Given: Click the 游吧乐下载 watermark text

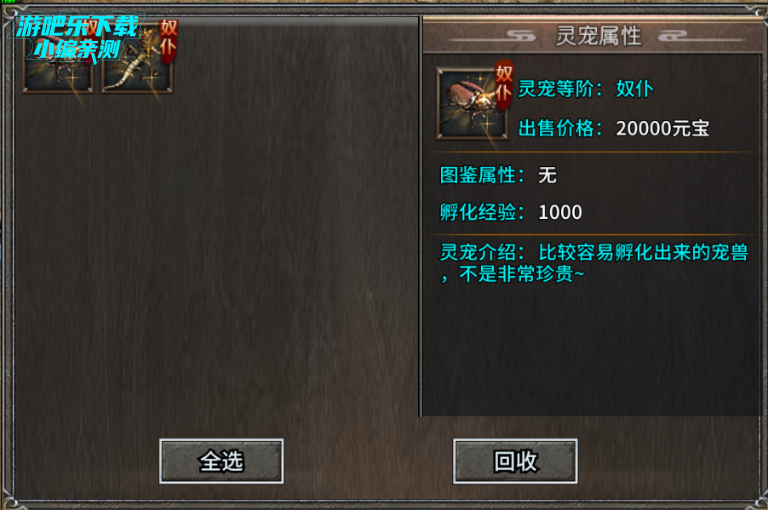Looking at the screenshot, I should (x=77, y=26).
